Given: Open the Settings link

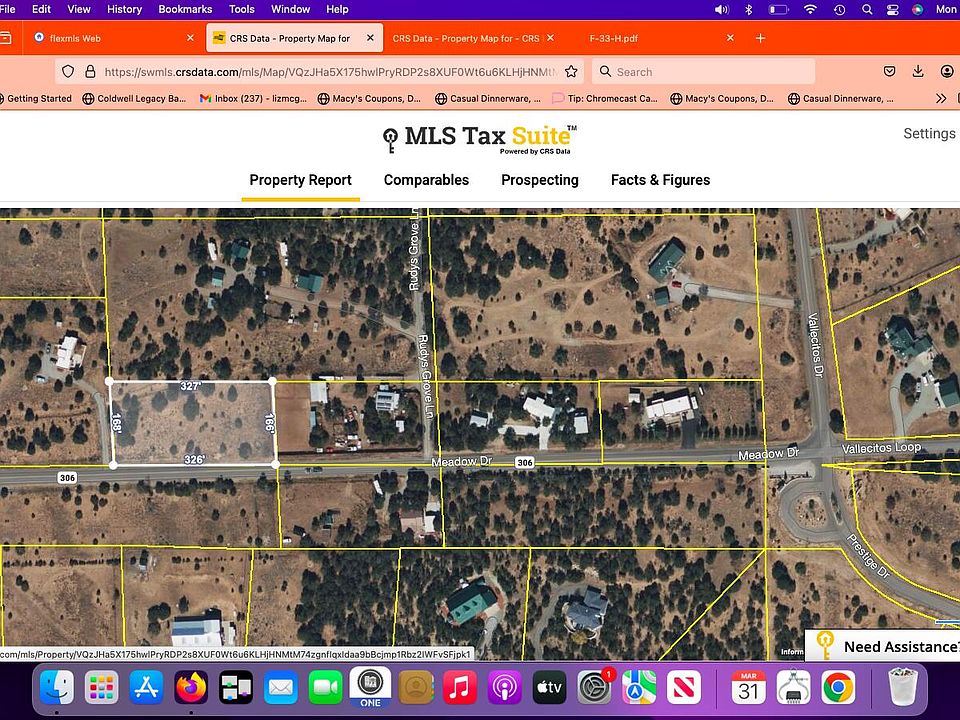Looking at the screenshot, I should pos(929,133).
